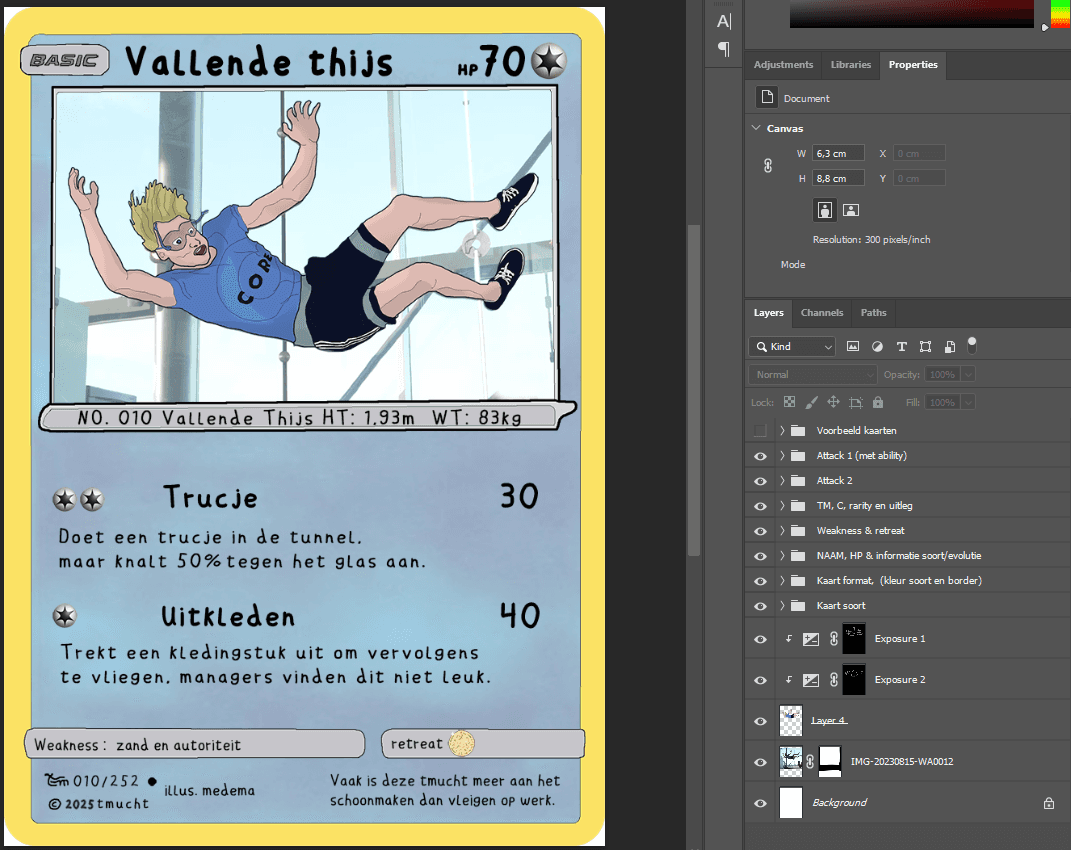Open the Fill dropdown arrow
Screen dimensions: 1071x850
[x=968, y=402]
